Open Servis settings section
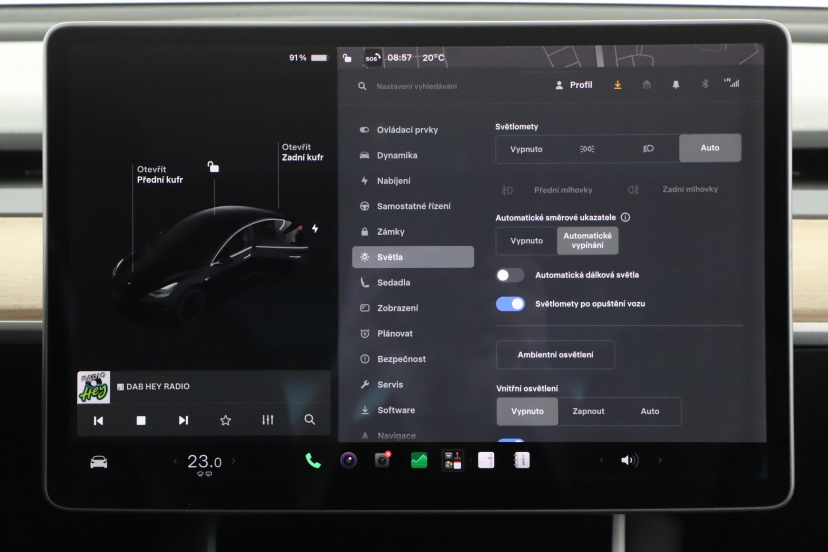The height and width of the screenshot is (552, 828). point(413,385)
